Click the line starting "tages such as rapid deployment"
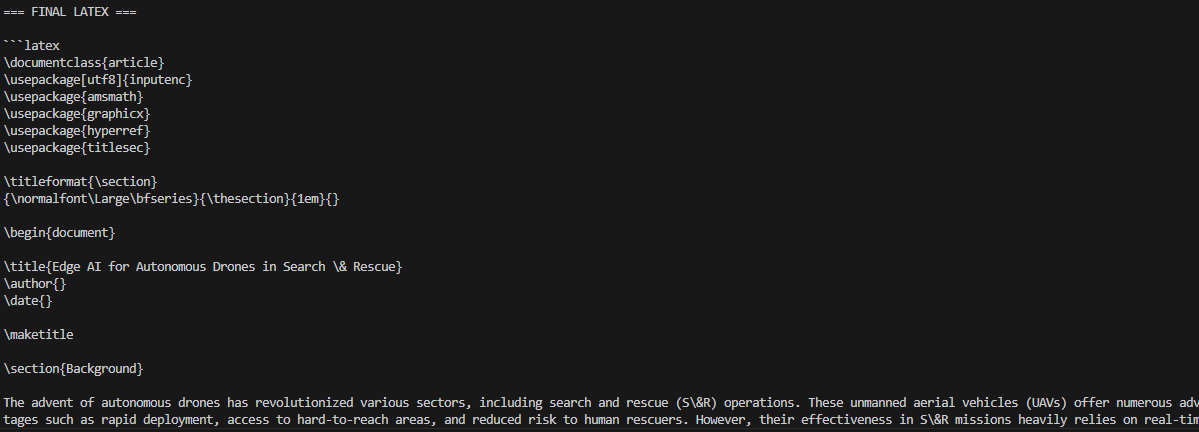The image size is (1199, 432). [110, 420]
